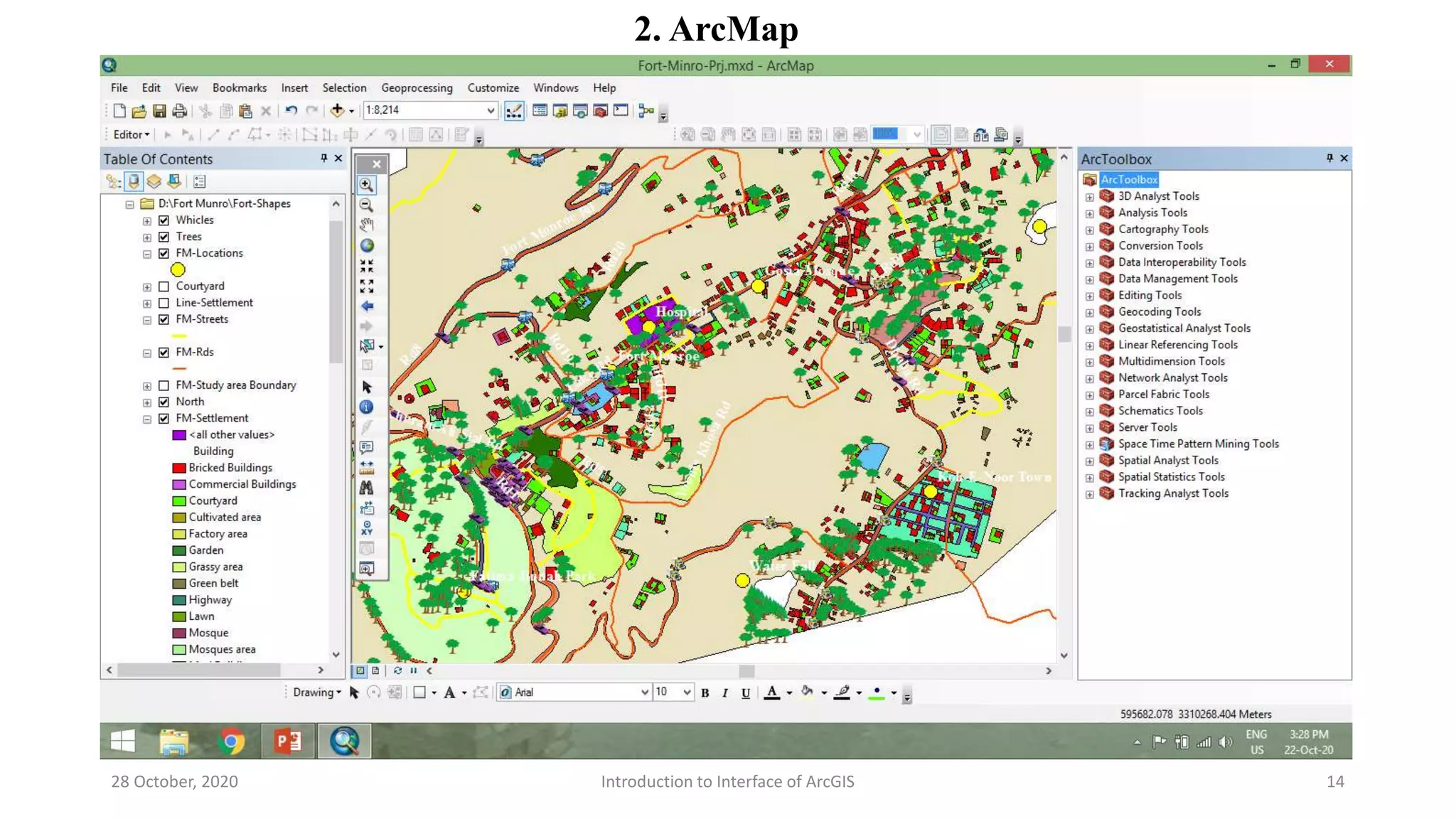Open the File menu
This screenshot has height=819, width=1456.
119,88
